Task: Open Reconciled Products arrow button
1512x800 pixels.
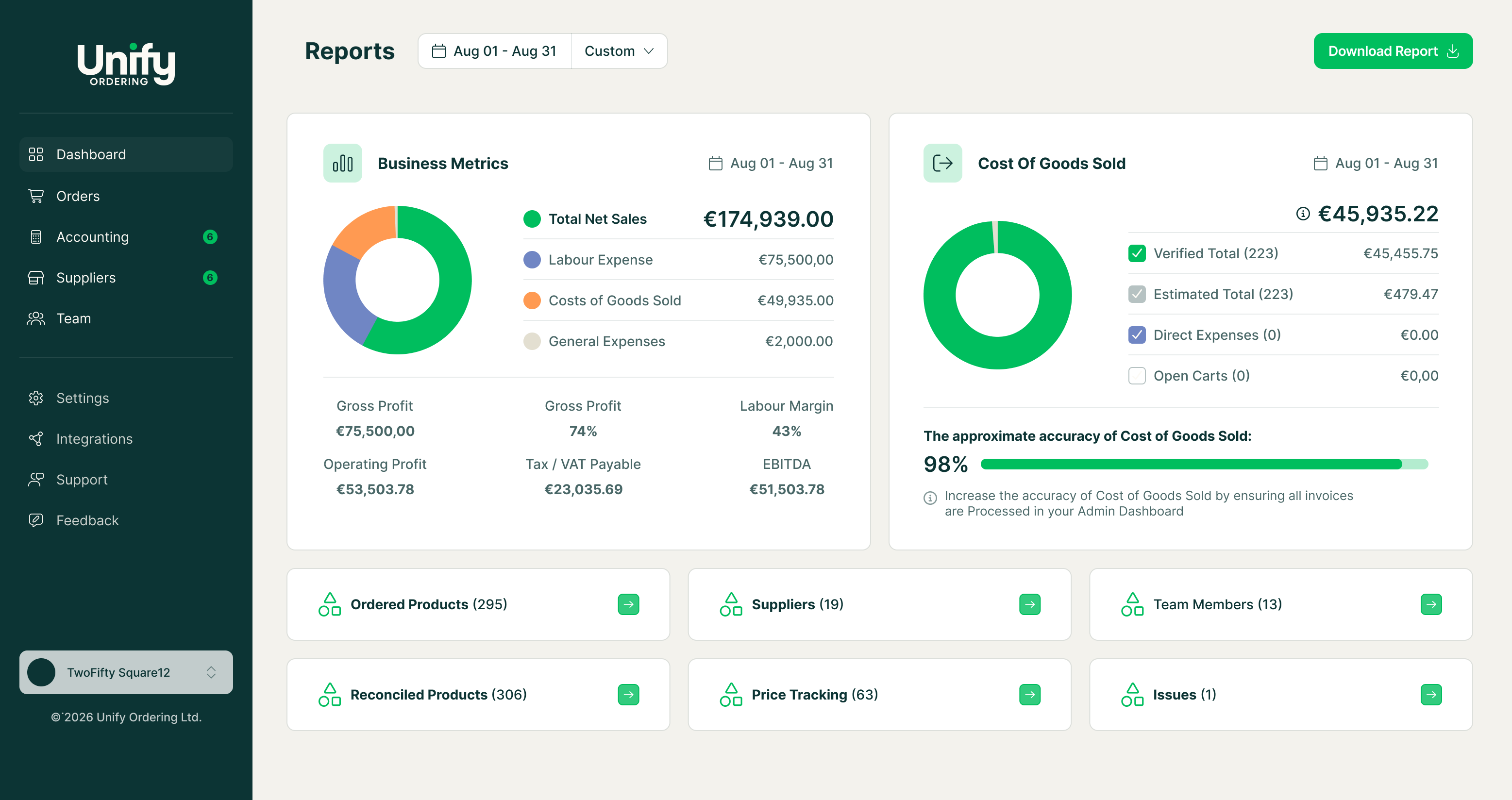Action: click(628, 694)
